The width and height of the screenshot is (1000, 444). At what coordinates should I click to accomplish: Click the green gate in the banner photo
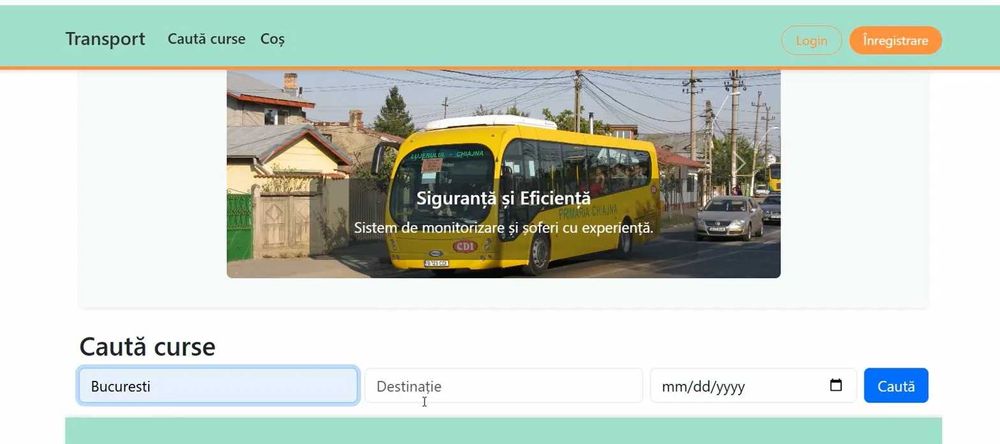point(240,227)
